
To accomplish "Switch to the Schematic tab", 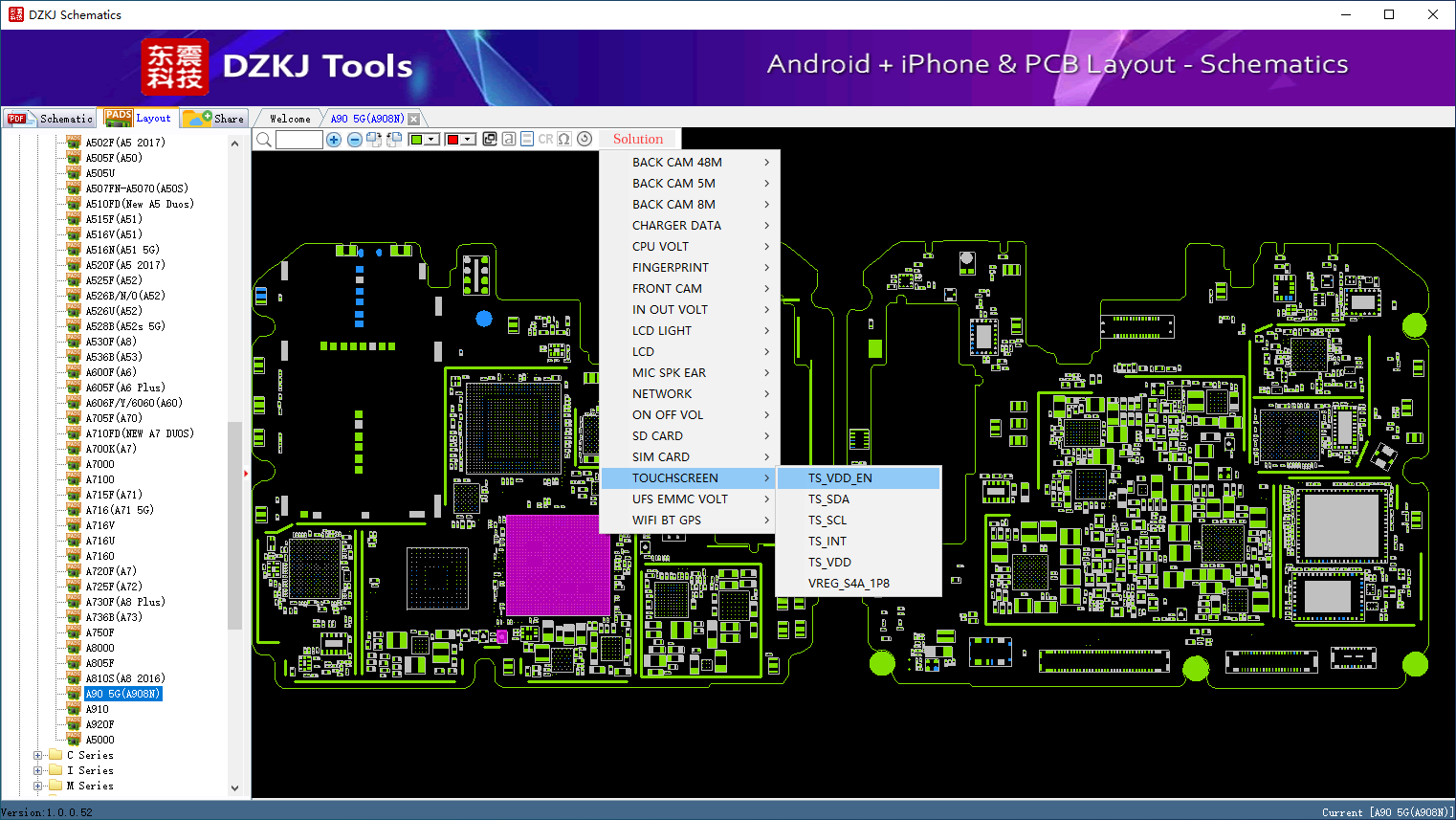I will 51,119.
